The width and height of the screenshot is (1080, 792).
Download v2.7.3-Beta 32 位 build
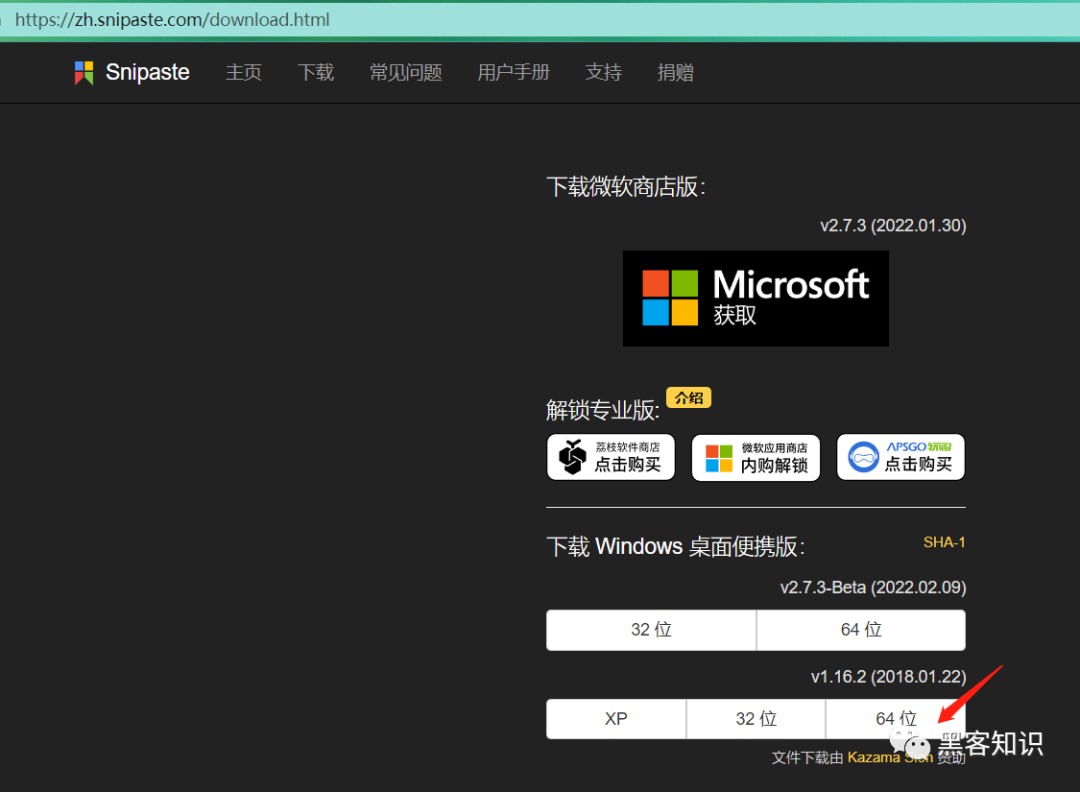click(x=651, y=629)
